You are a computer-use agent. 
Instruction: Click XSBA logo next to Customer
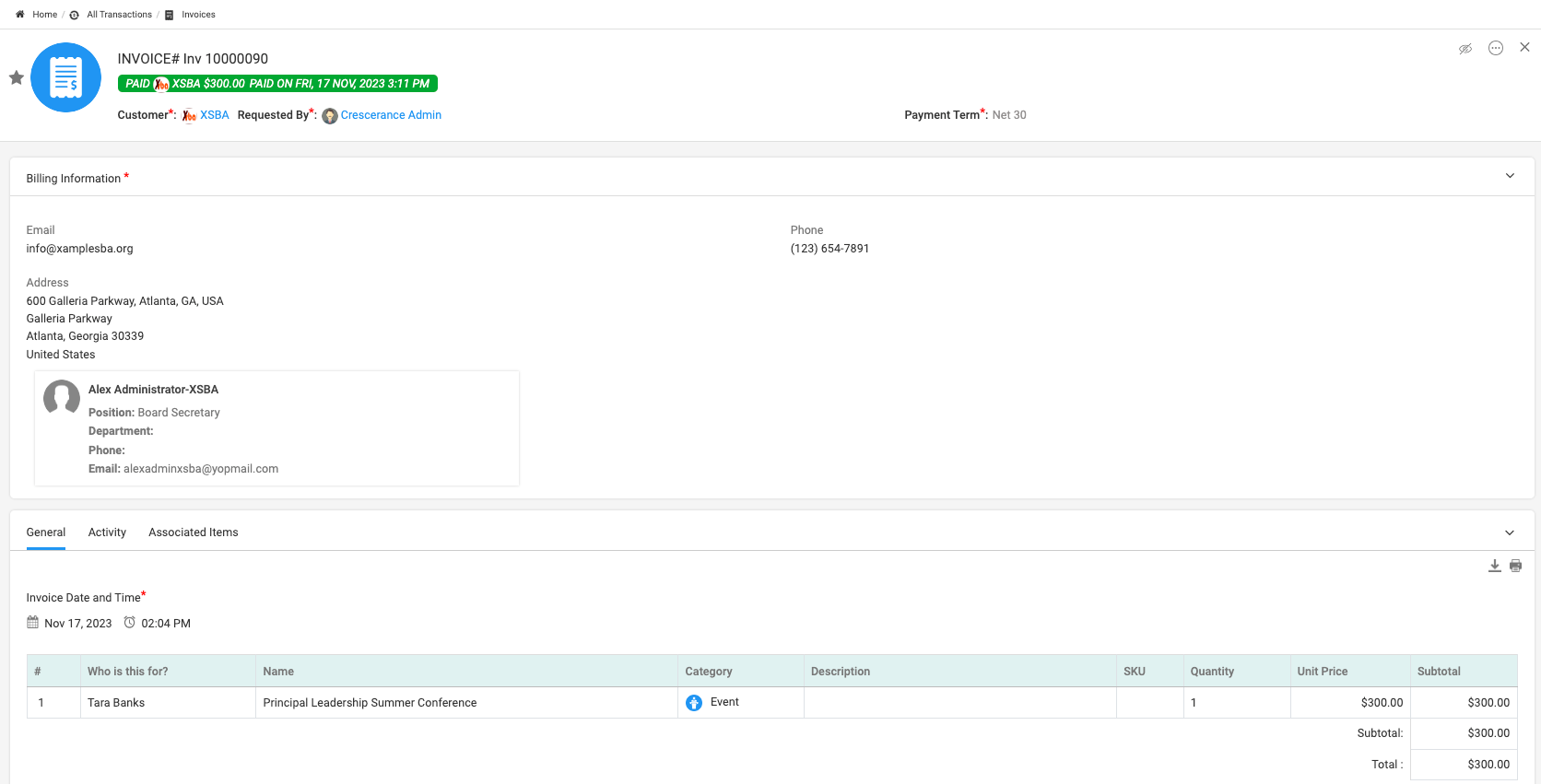point(189,115)
